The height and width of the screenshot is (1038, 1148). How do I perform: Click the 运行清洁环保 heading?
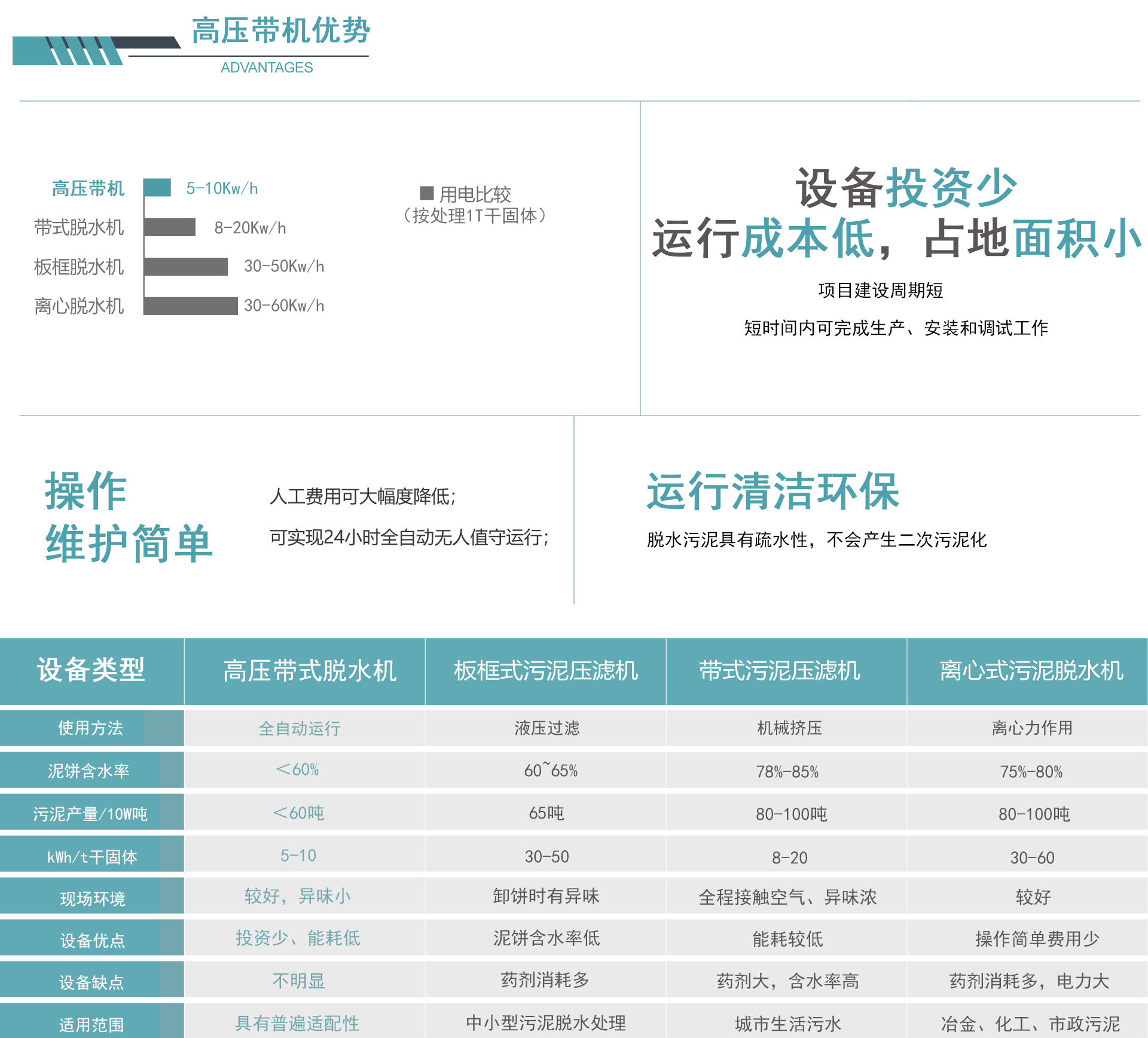point(773,491)
